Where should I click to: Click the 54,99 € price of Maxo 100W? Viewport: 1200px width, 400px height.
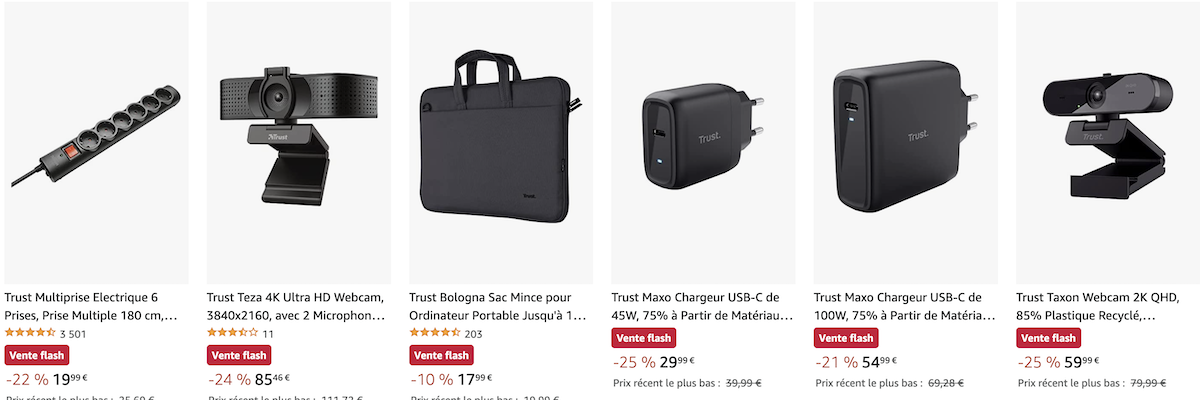(x=879, y=362)
